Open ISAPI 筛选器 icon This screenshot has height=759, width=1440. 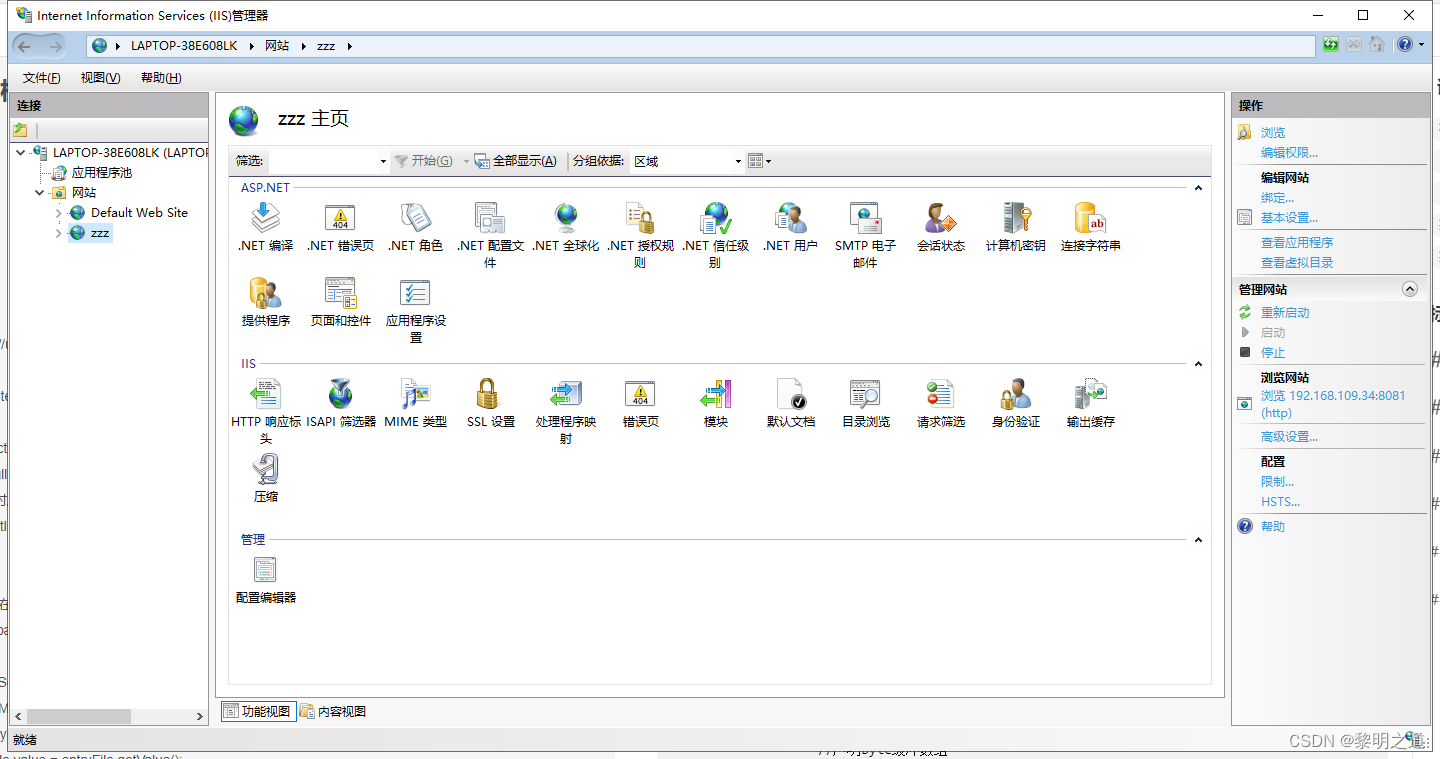click(x=340, y=394)
